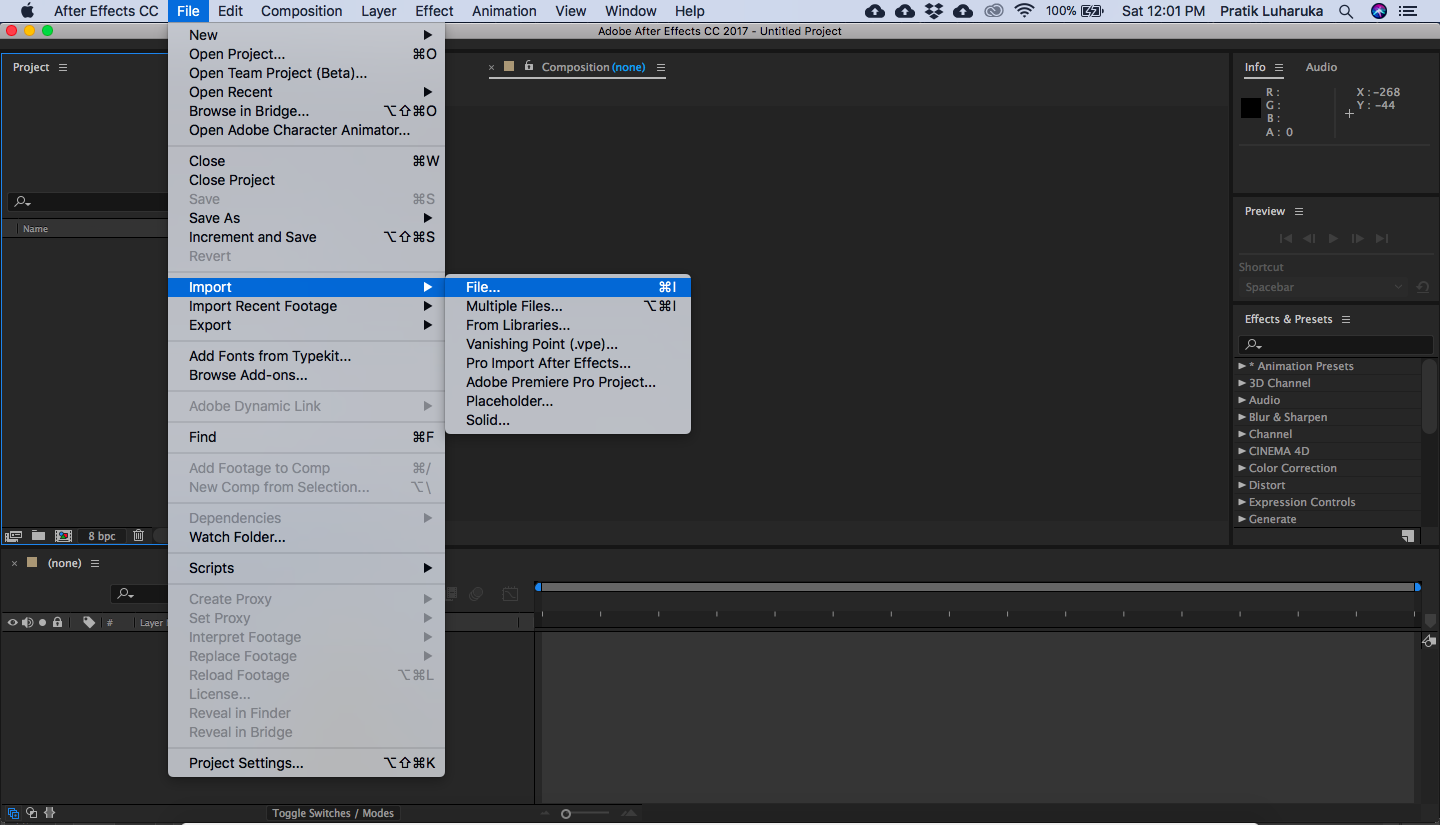The image size is (1440, 825).
Task: Click Browse Add-ons... in File menu
Action: (x=306, y=375)
